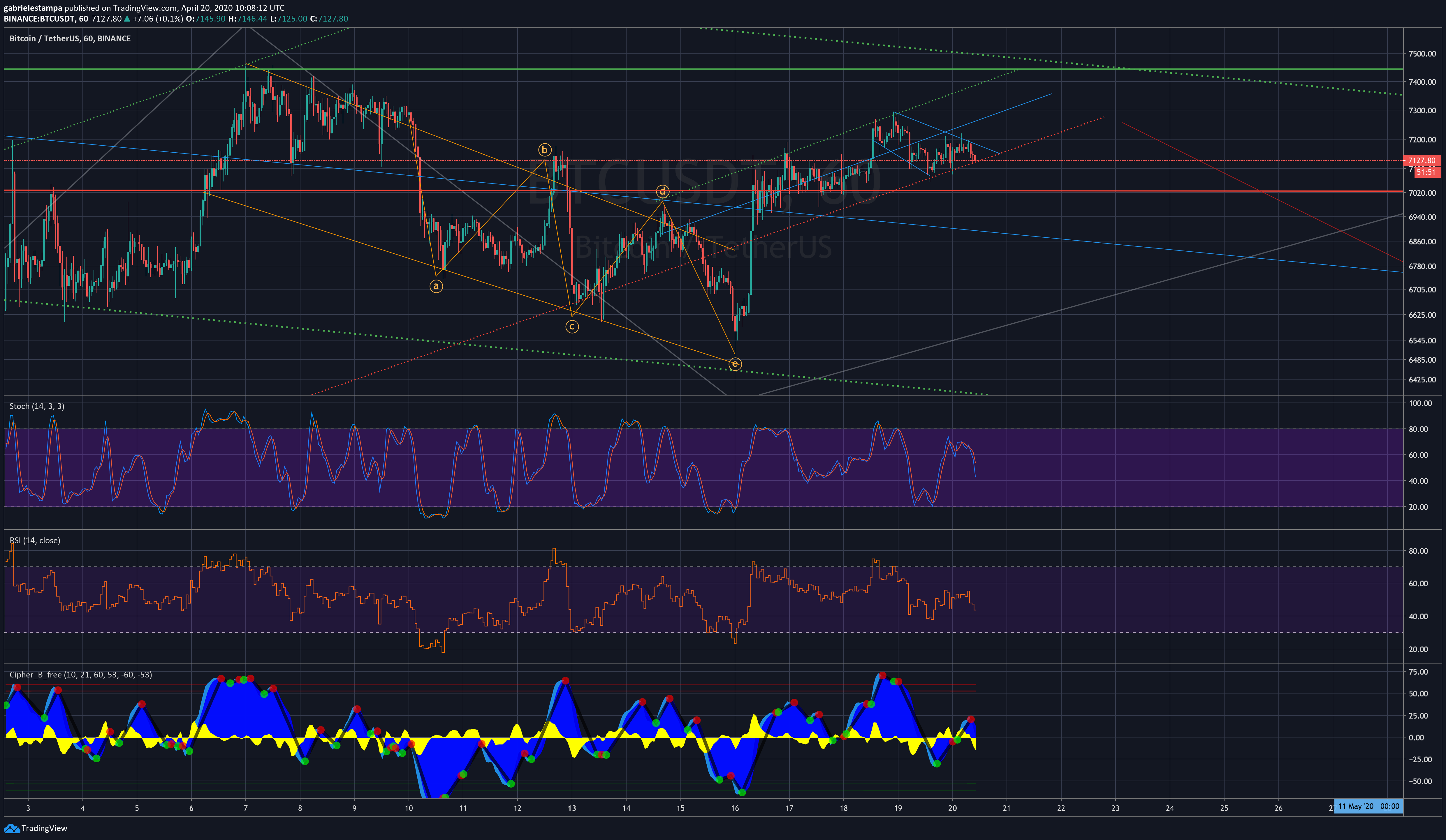Screen dimensions: 1446x840
Task: Click date axis label '19'
Action: pos(898,808)
